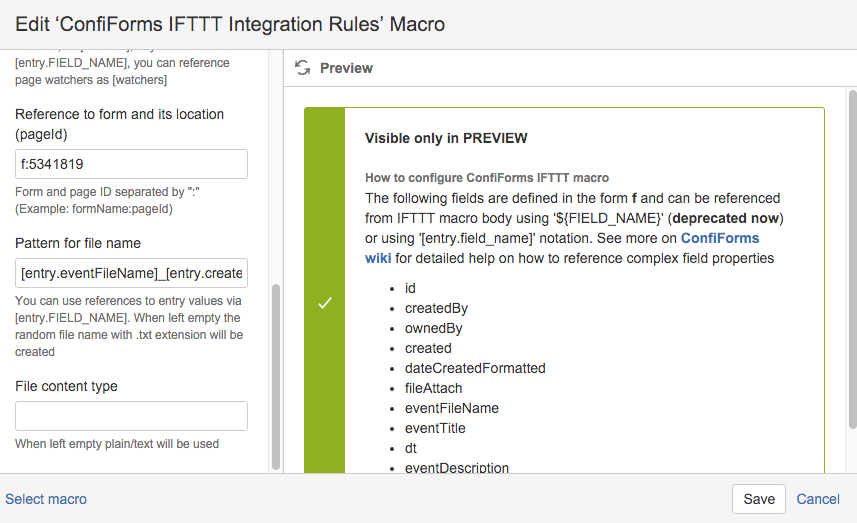The height and width of the screenshot is (523, 857).
Task: Click the 'File content type' label
Action: click(x=66, y=386)
